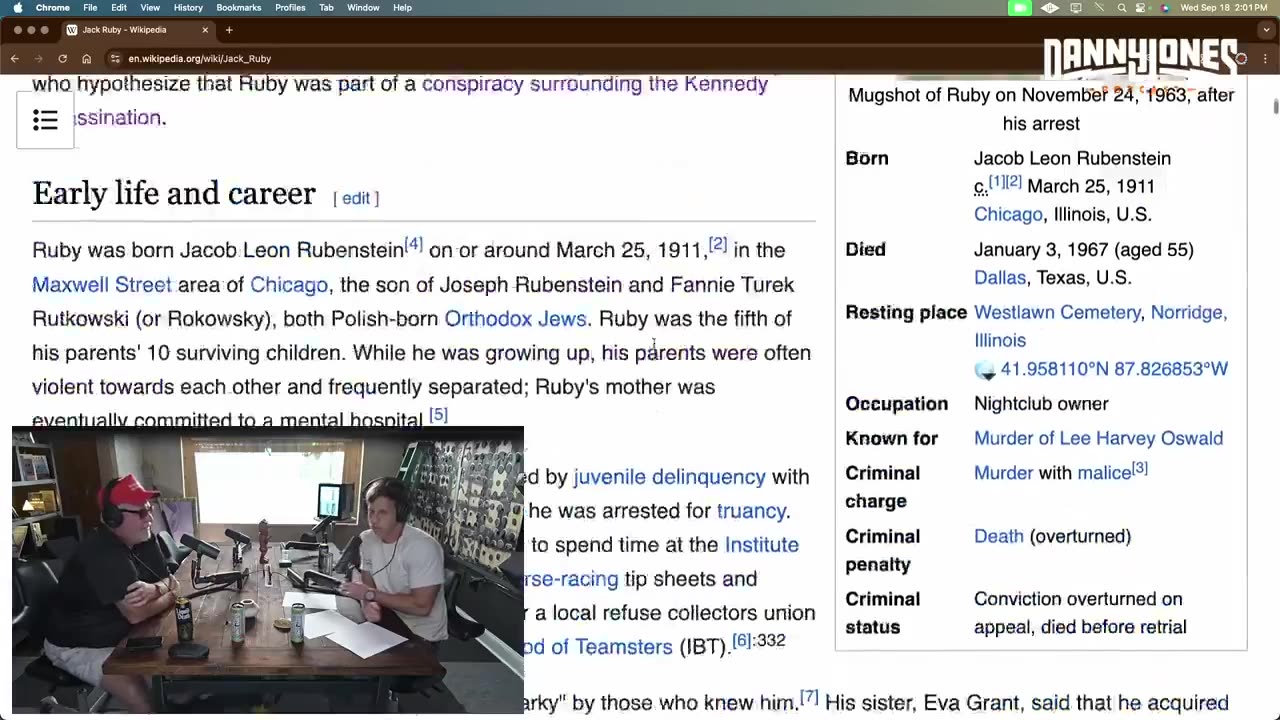Open the Bookmarks menu
Viewport: 1280px width, 720px height.
239,7
